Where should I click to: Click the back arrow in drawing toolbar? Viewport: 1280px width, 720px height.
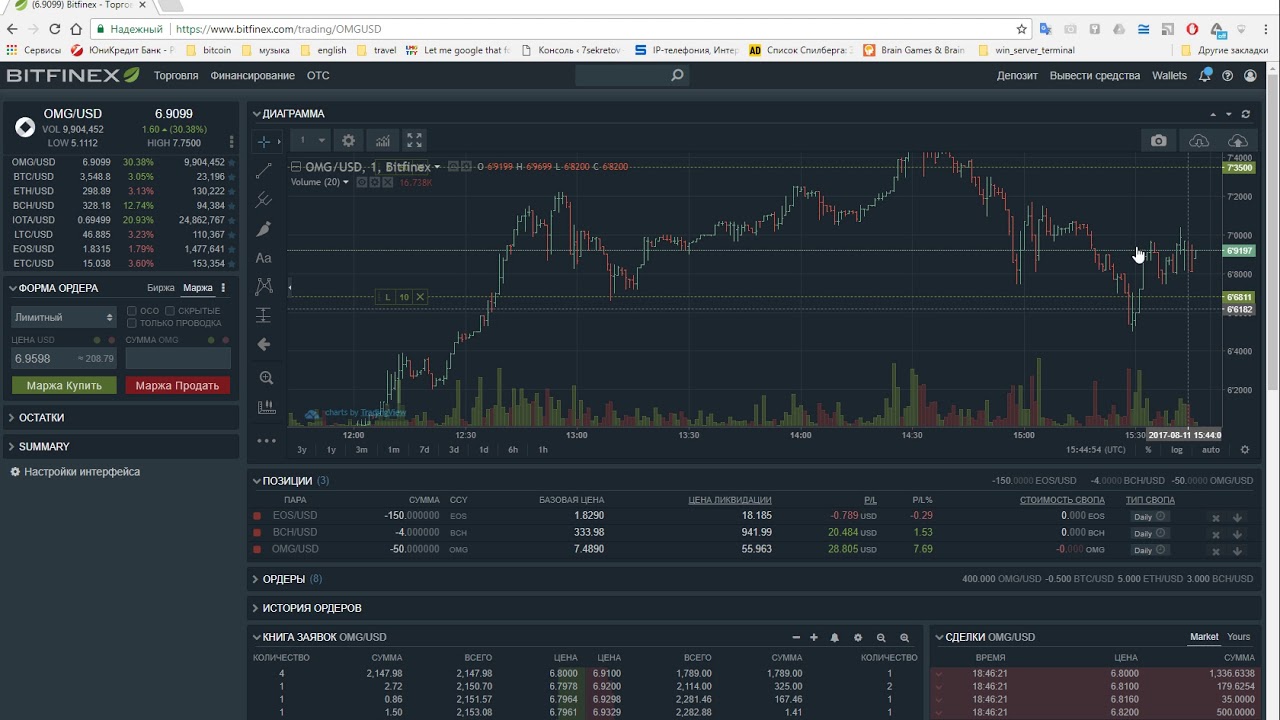264,344
